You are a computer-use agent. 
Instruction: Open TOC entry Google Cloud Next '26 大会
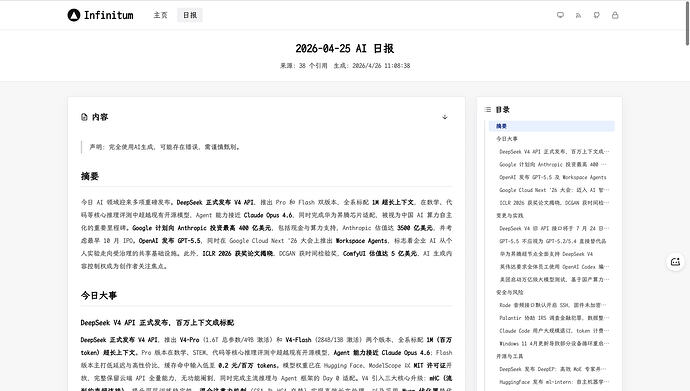(554, 190)
